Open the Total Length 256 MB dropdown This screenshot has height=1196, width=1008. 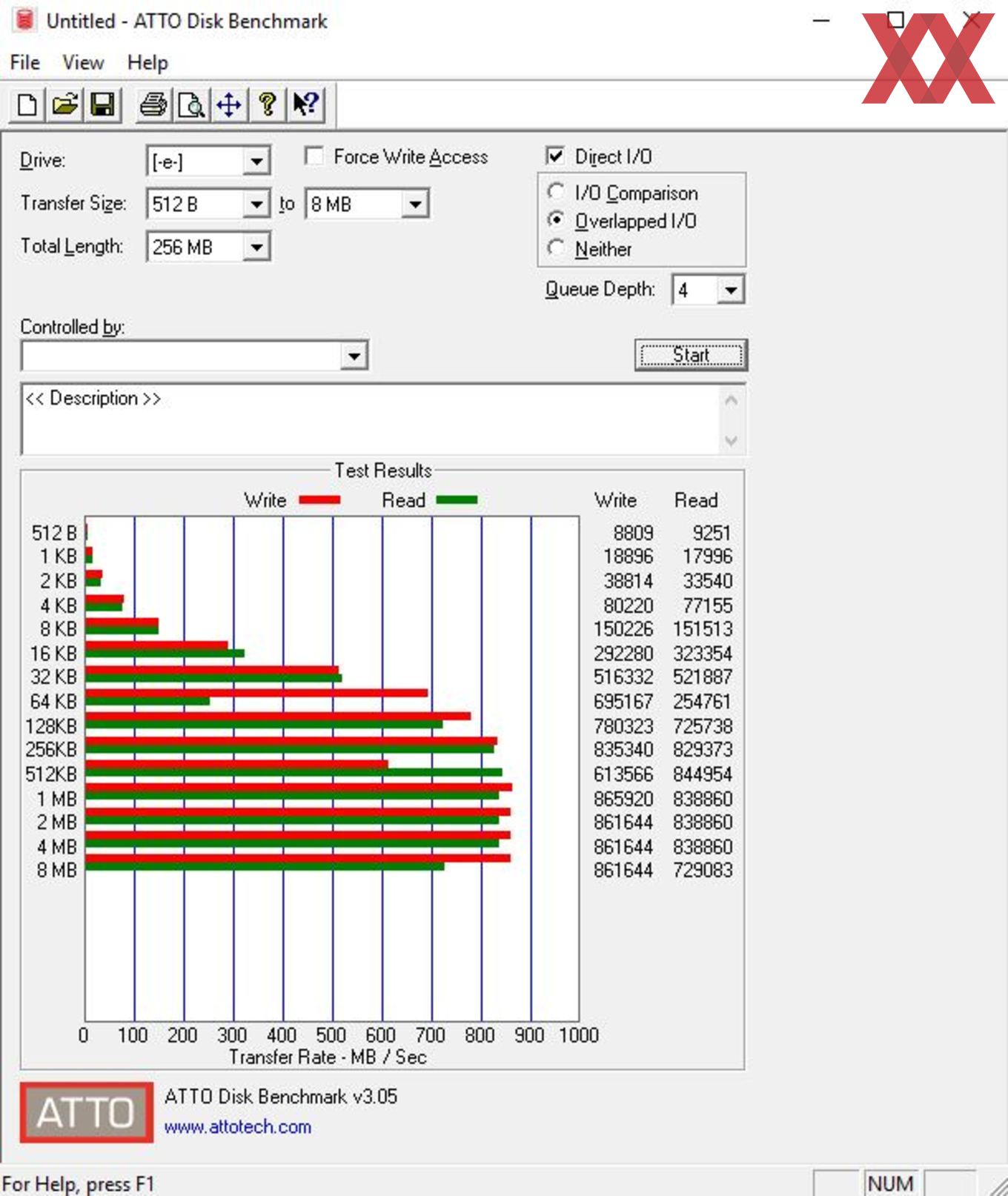pyautogui.click(x=256, y=247)
